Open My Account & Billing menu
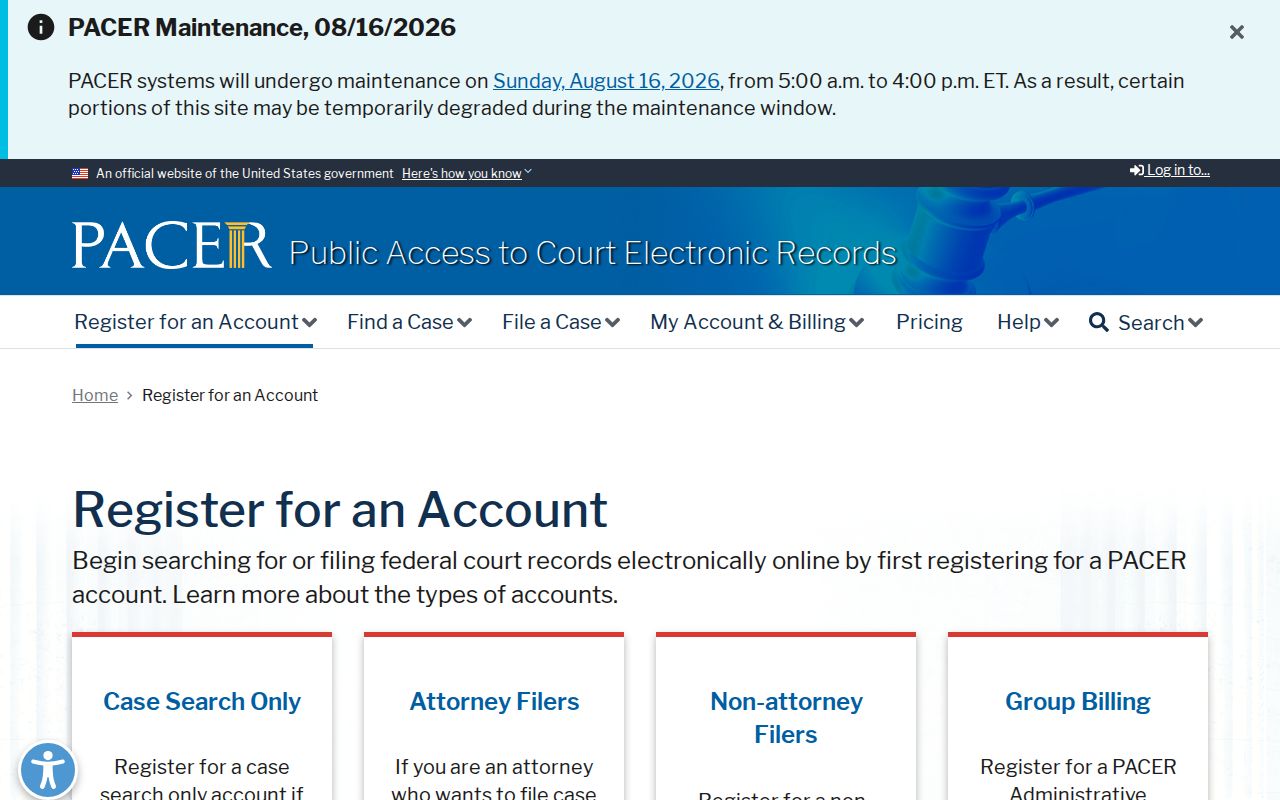The height and width of the screenshot is (800, 1280). (x=757, y=322)
